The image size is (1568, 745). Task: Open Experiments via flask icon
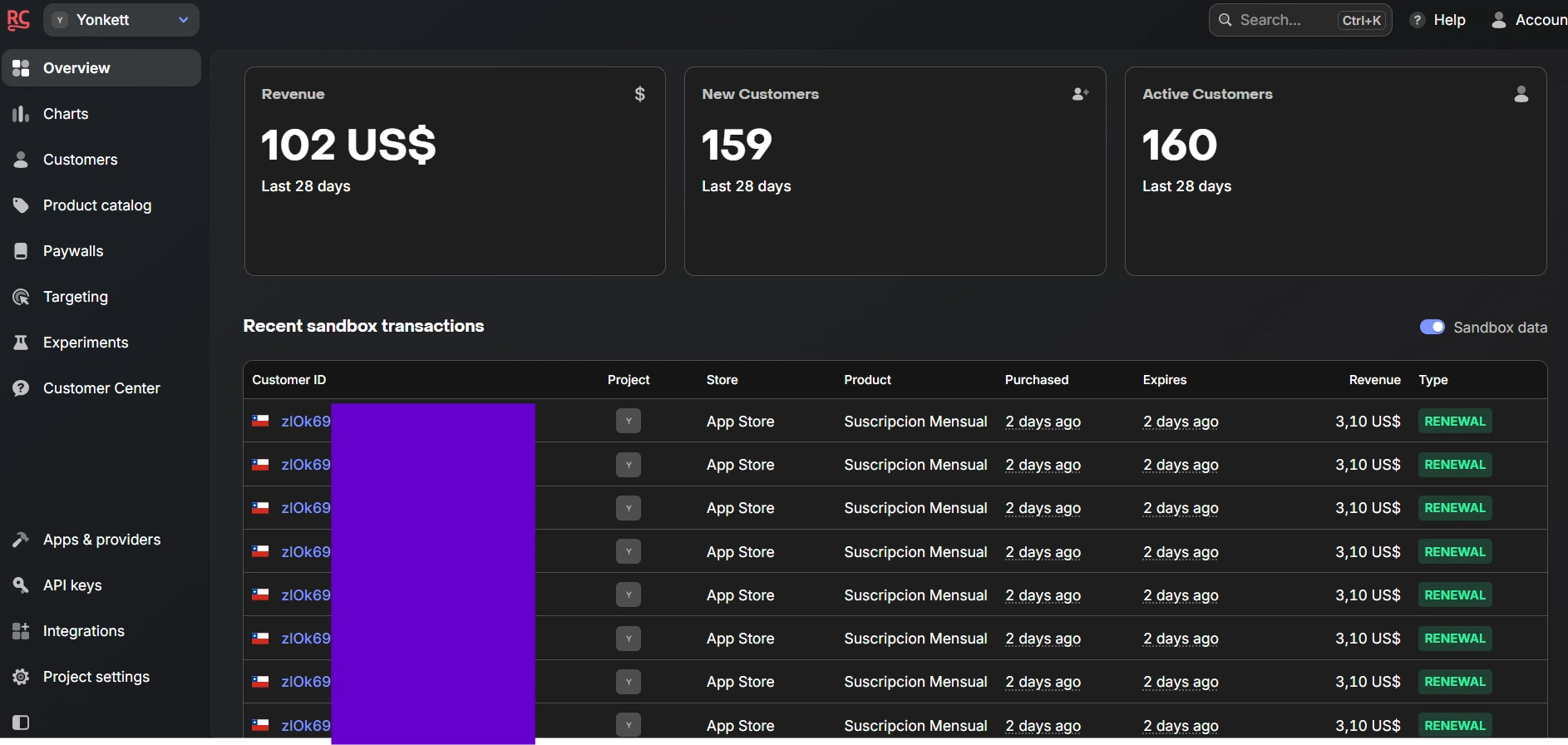coord(21,343)
